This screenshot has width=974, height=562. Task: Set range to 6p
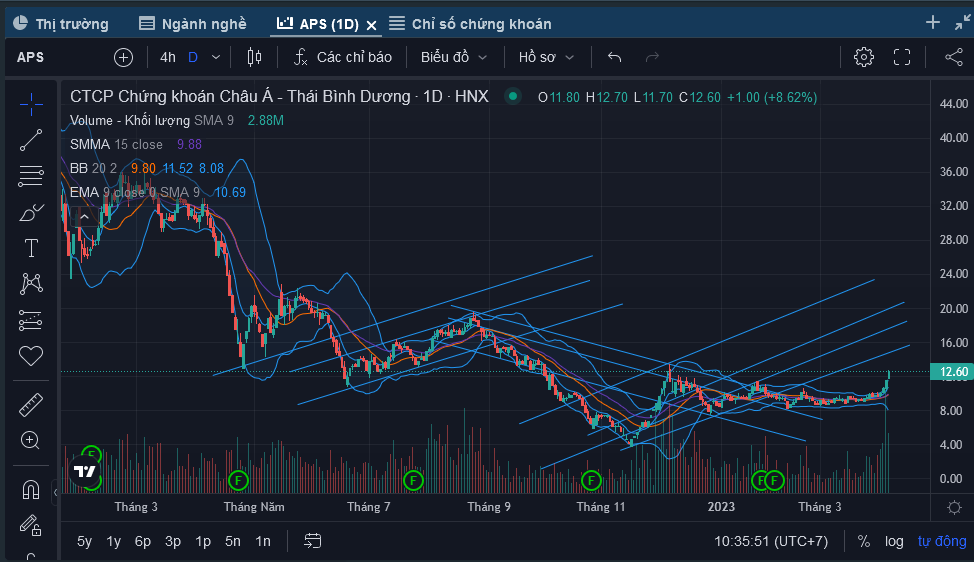pos(143,542)
